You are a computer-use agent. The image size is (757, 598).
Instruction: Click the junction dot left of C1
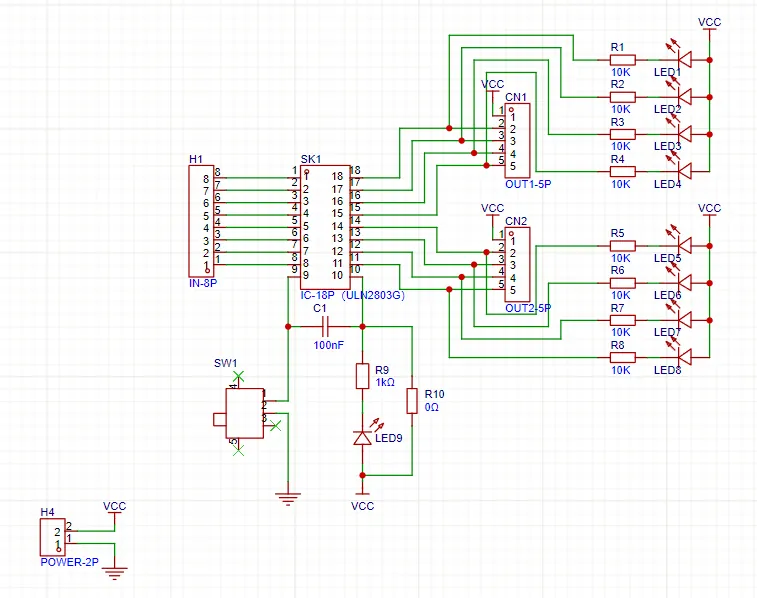(x=288, y=327)
